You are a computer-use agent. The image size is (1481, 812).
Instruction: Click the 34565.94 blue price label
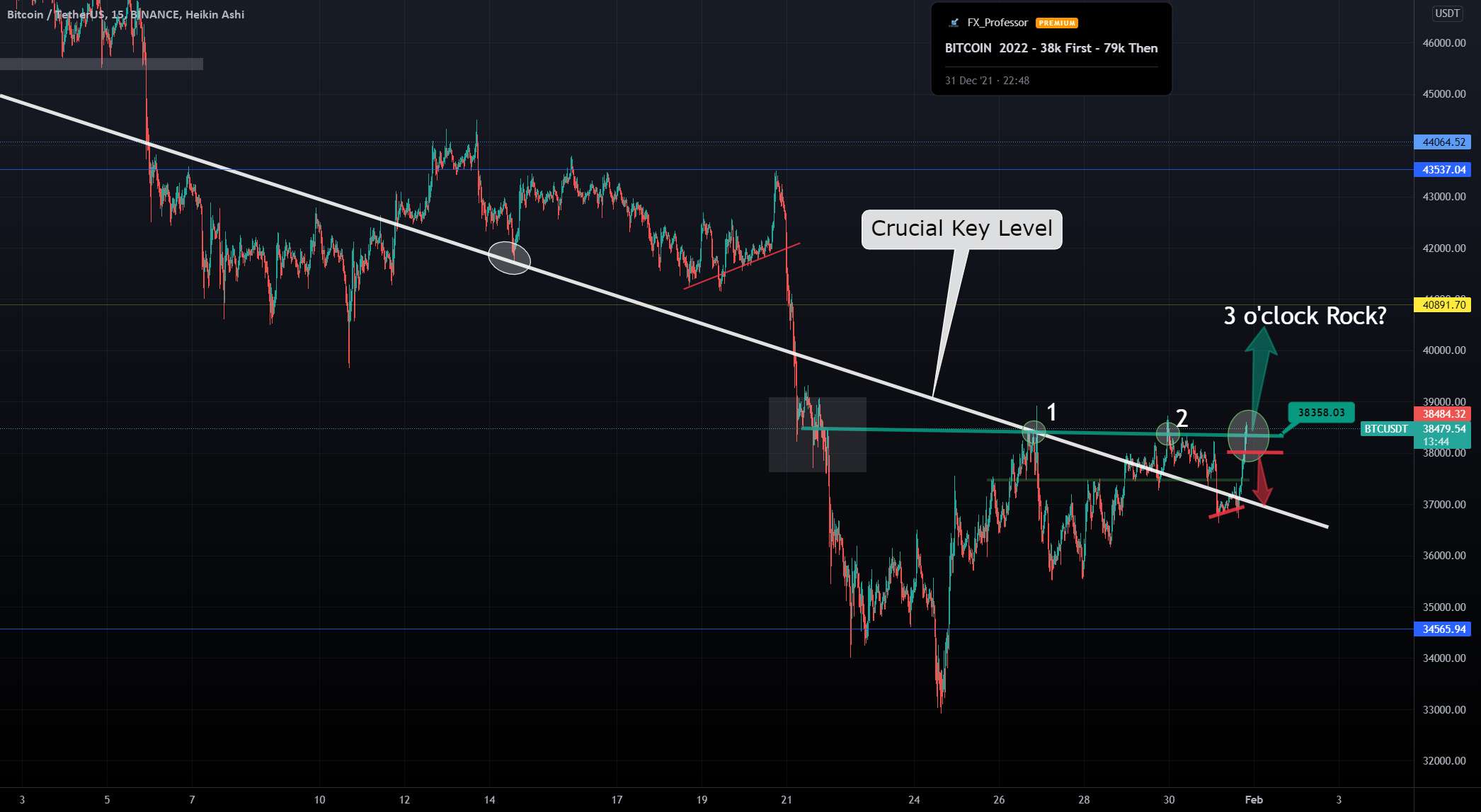pos(1442,629)
